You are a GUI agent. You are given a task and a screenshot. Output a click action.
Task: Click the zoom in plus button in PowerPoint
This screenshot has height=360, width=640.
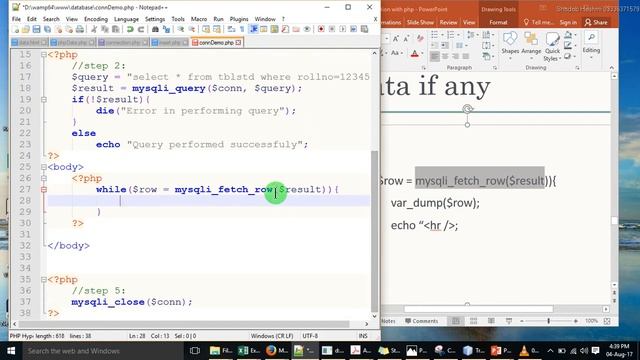576,321
